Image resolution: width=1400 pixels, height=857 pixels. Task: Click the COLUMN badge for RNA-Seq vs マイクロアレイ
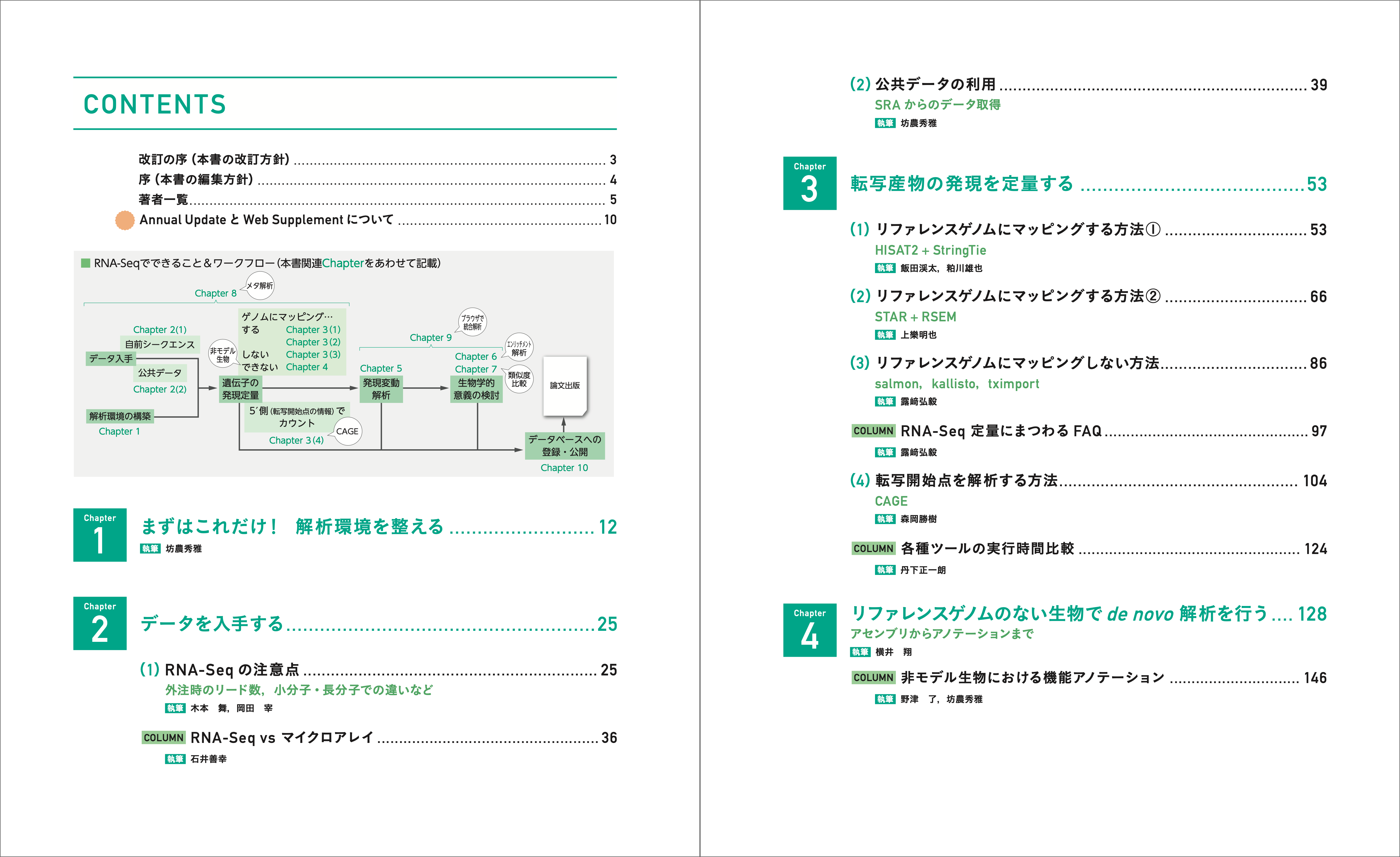(163, 738)
